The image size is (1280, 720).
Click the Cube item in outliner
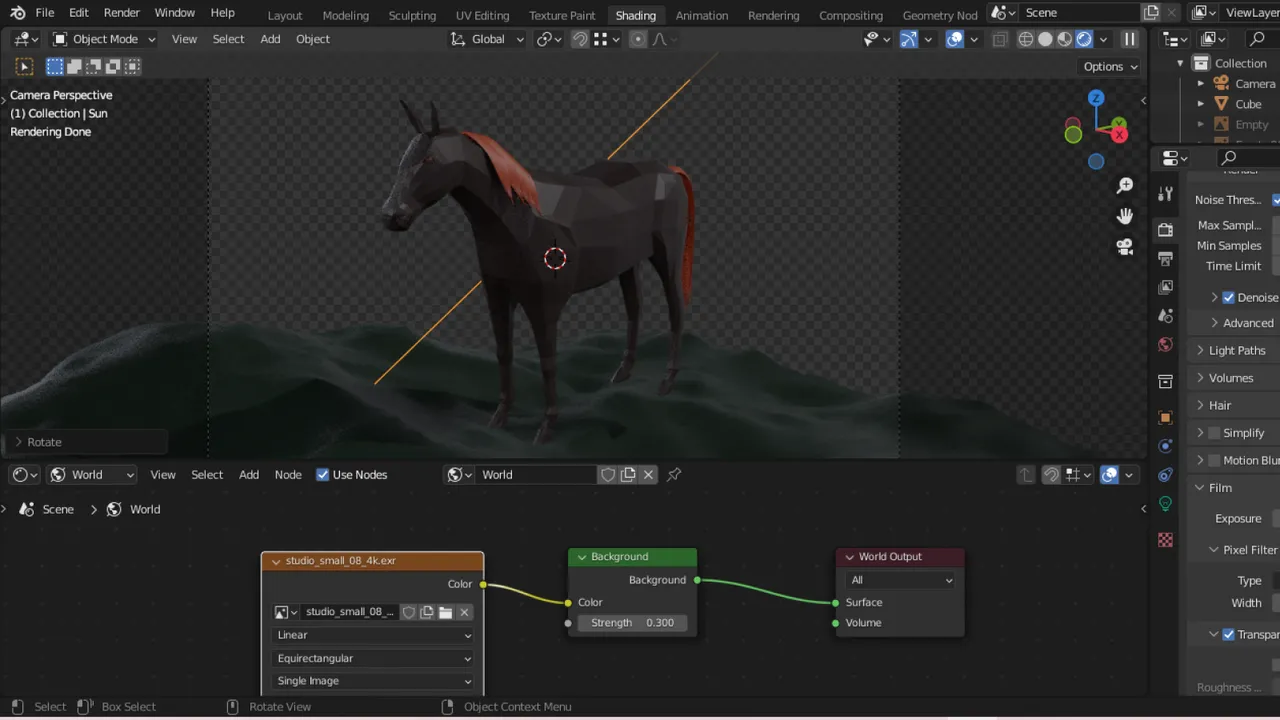tap(1248, 104)
